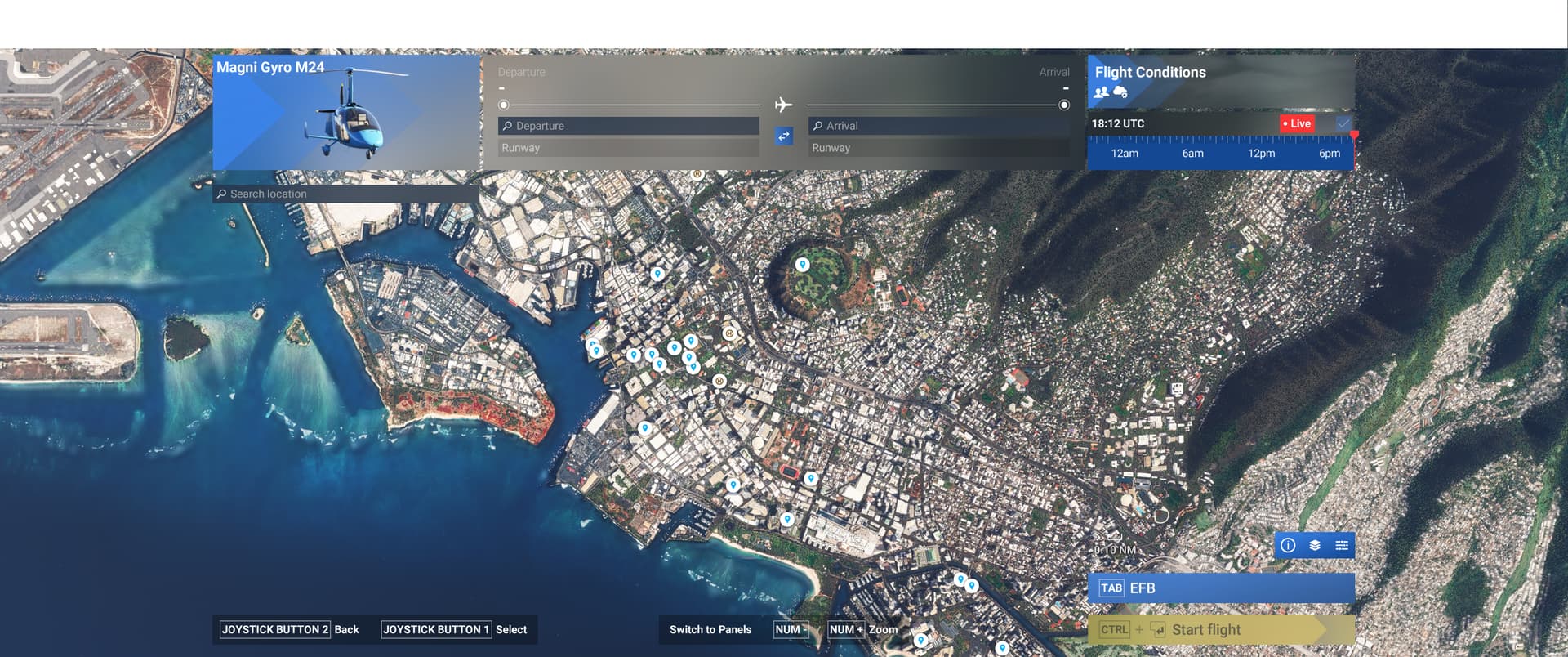Screen dimensions: 1568x657
Task: Toggle the Live time checkbox
Action: (x=1343, y=123)
